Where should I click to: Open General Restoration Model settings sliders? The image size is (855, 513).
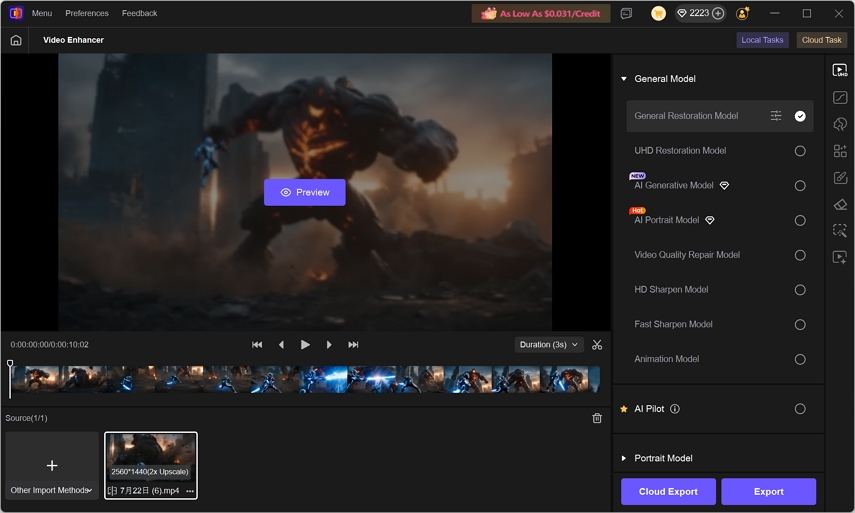click(775, 116)
